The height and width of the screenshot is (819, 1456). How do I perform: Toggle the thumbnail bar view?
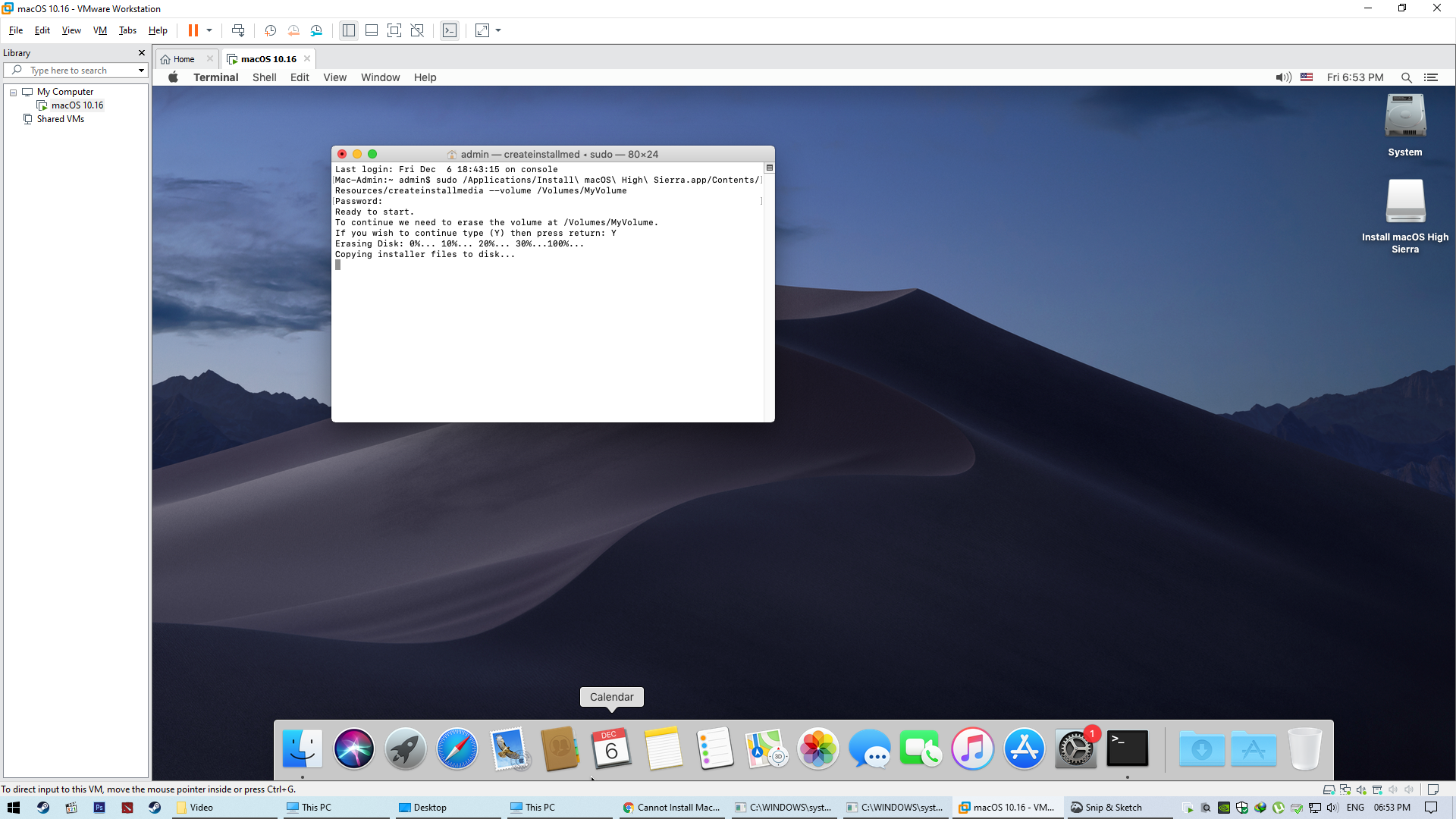click(372, 30)
